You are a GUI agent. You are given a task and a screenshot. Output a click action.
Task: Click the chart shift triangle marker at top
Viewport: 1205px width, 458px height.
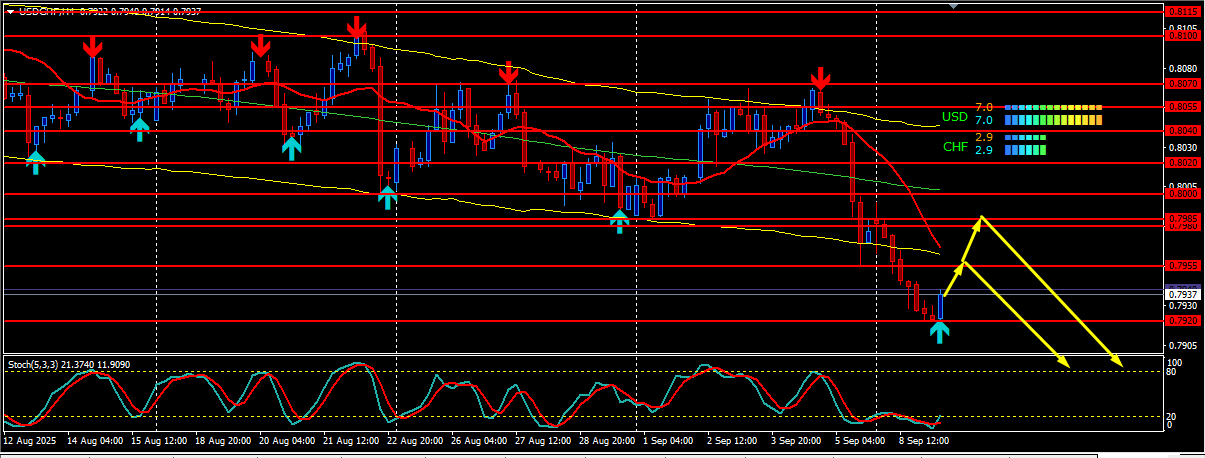[953, 6]
